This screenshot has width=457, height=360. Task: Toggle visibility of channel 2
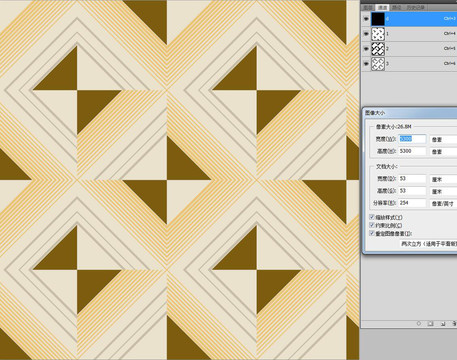[366, 49]
